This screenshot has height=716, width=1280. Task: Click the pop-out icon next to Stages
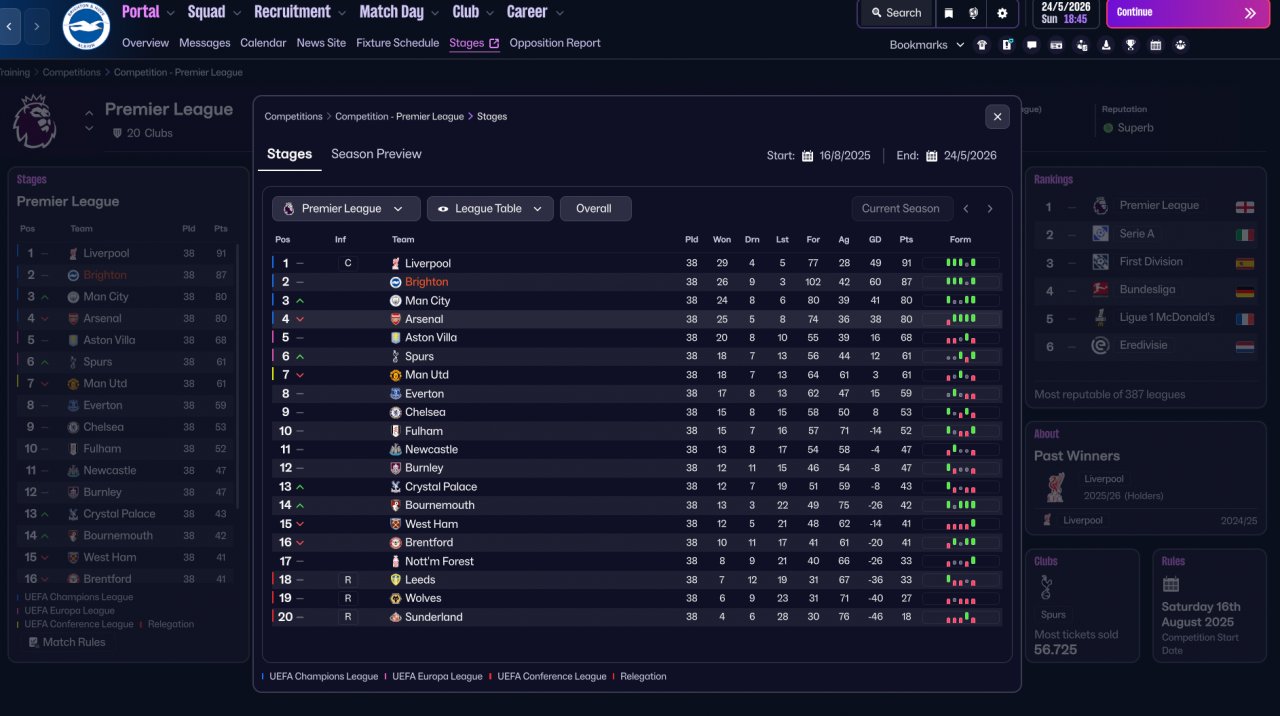(494, 44)
